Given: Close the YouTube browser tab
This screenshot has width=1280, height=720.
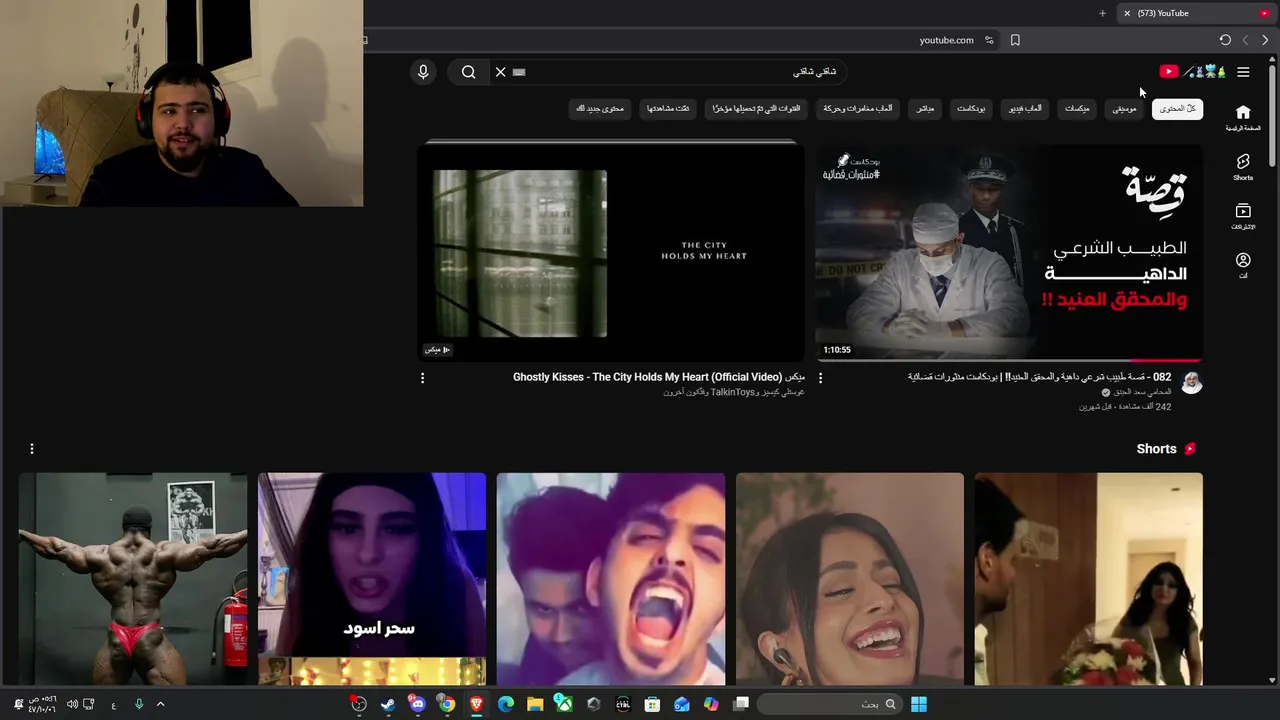Looking at the screenshot, I should pos(1127,13).
